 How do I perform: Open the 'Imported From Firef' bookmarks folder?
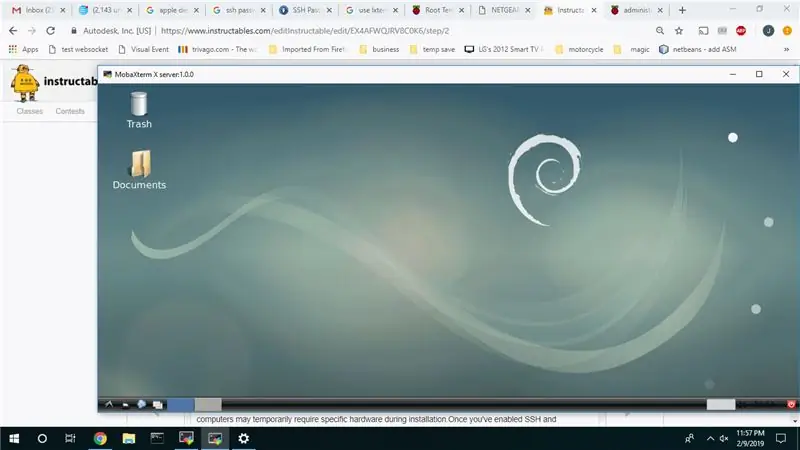click(308, 49)
